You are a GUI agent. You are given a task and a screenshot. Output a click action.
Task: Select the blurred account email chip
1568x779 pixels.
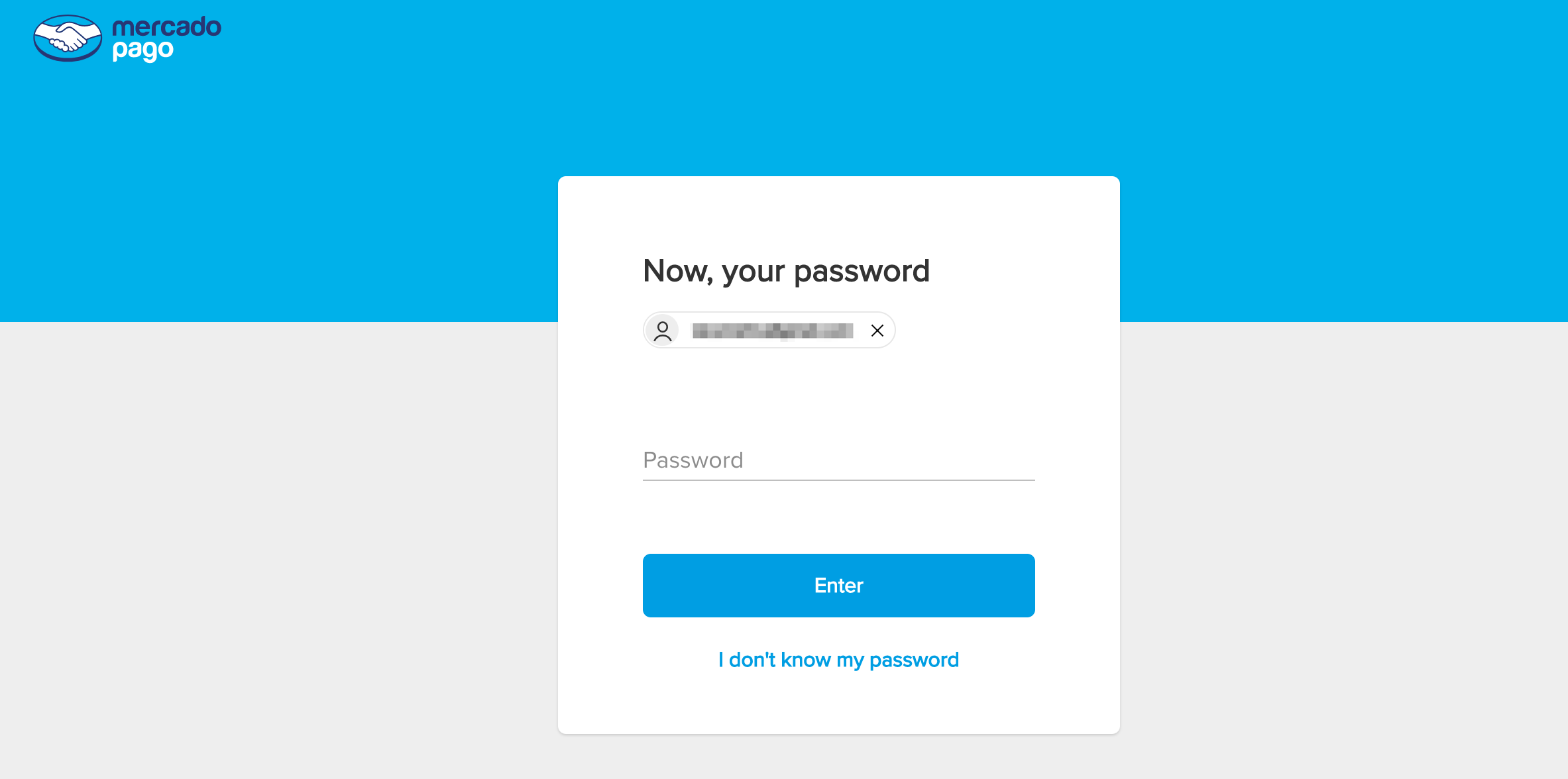[x=772, y=331]
